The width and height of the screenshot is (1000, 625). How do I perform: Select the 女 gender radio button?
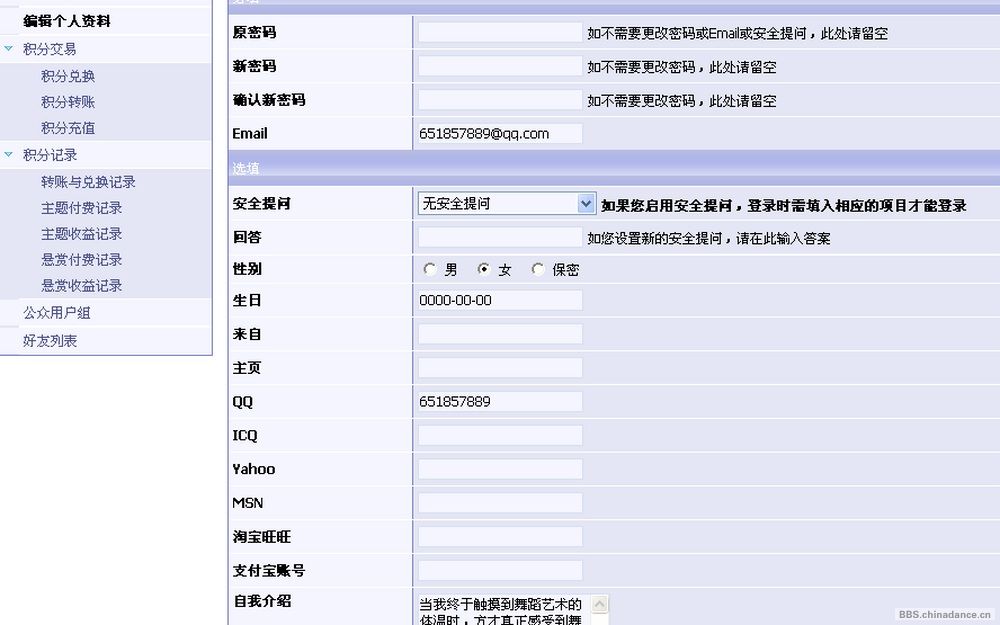[x=484, y=269]
